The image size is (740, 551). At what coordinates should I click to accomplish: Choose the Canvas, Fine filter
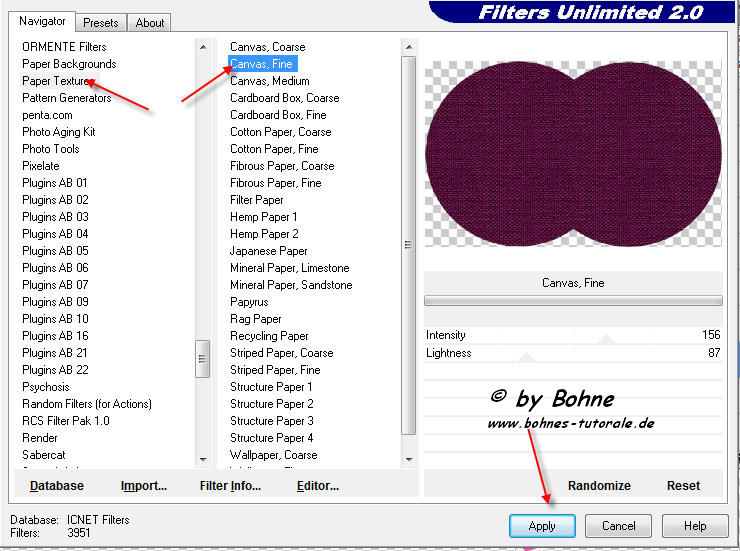261,64
